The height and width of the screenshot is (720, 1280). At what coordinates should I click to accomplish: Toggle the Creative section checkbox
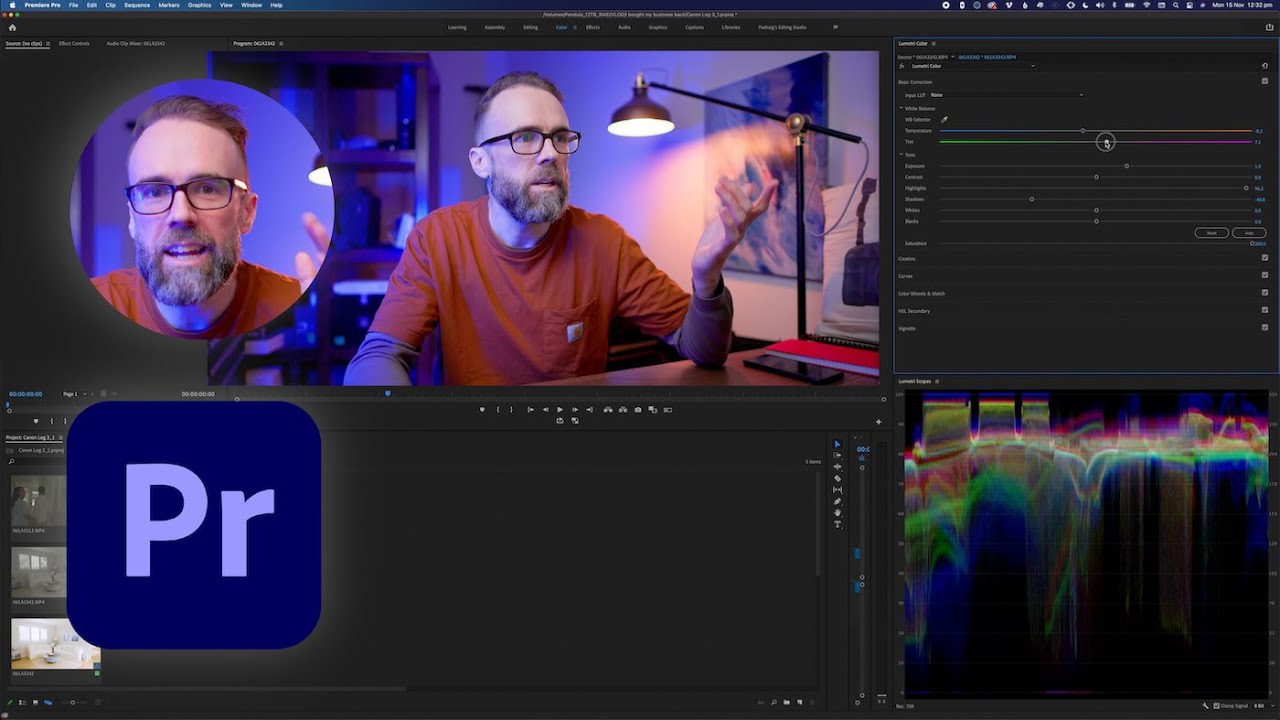(x=1265, y=258)
